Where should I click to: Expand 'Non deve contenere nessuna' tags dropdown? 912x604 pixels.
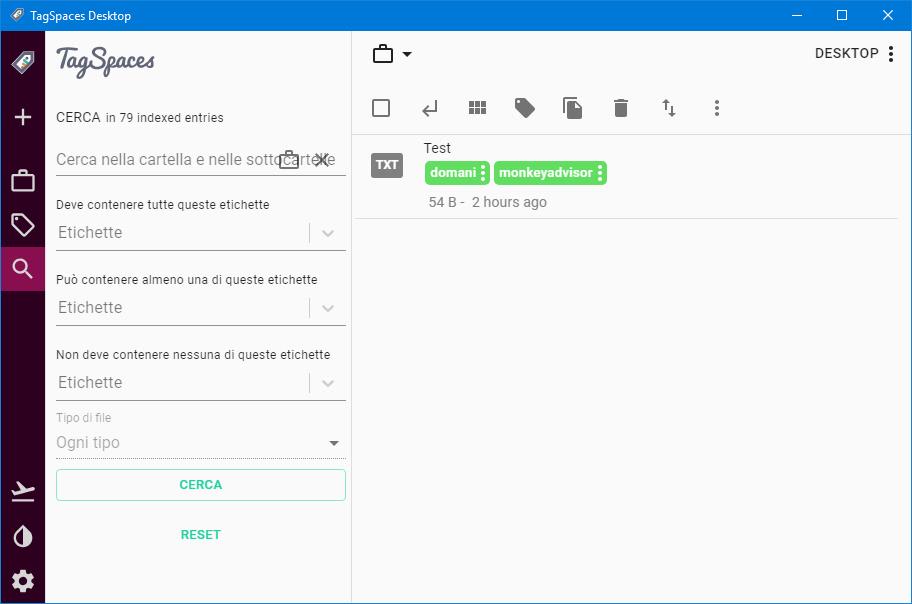click(327, 383)
